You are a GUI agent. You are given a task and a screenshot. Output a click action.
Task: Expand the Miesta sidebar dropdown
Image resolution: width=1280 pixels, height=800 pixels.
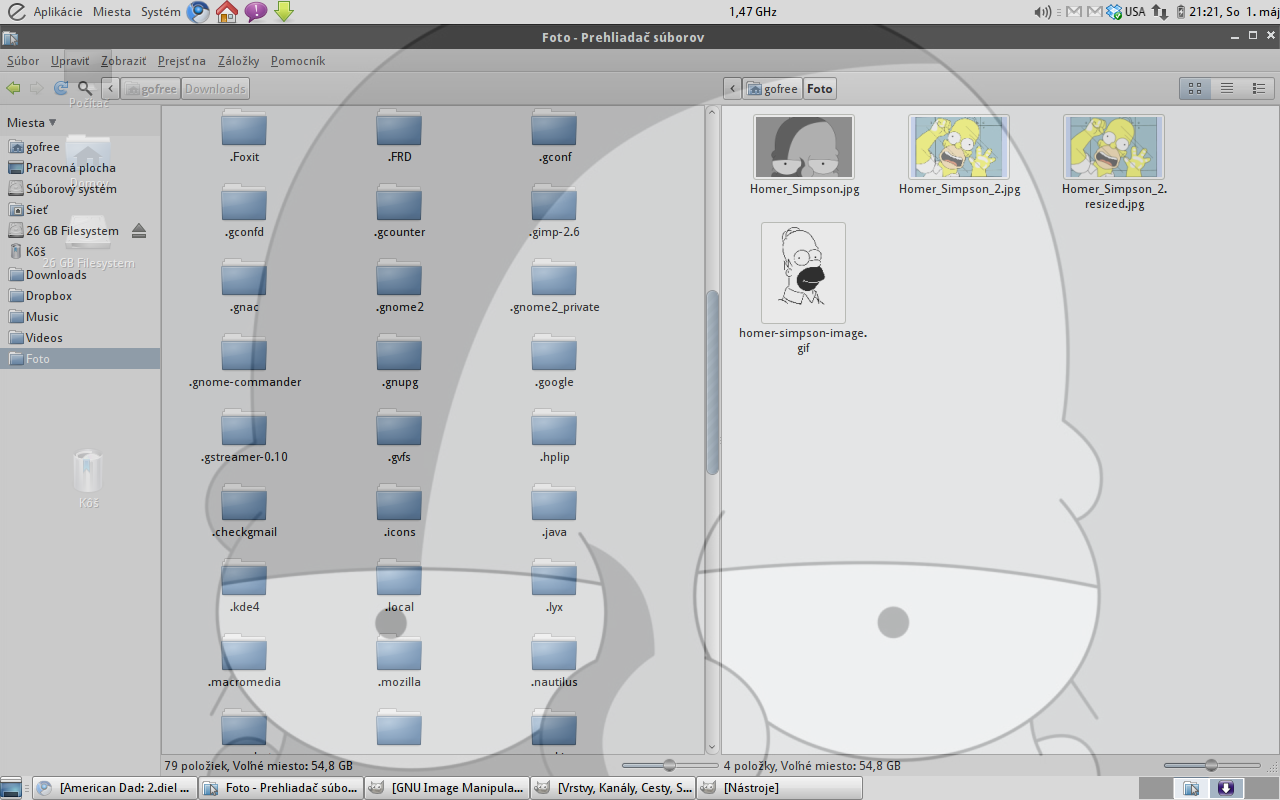[x=32, y=123]
